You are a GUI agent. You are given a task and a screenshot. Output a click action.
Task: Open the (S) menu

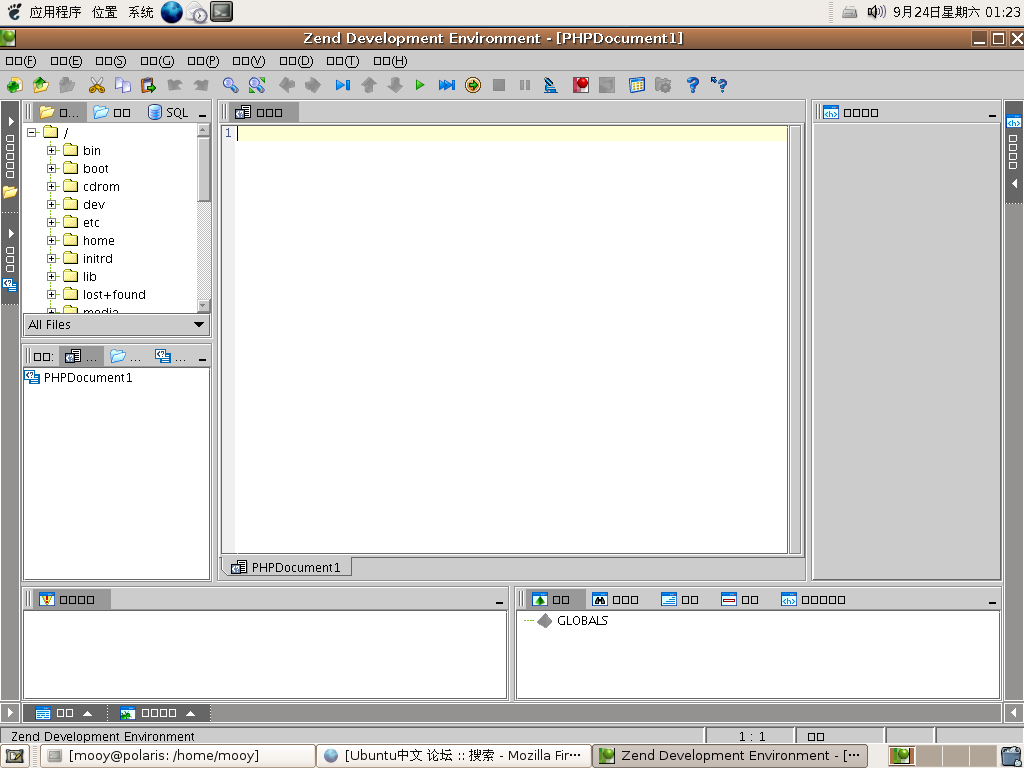coord(110,61)
